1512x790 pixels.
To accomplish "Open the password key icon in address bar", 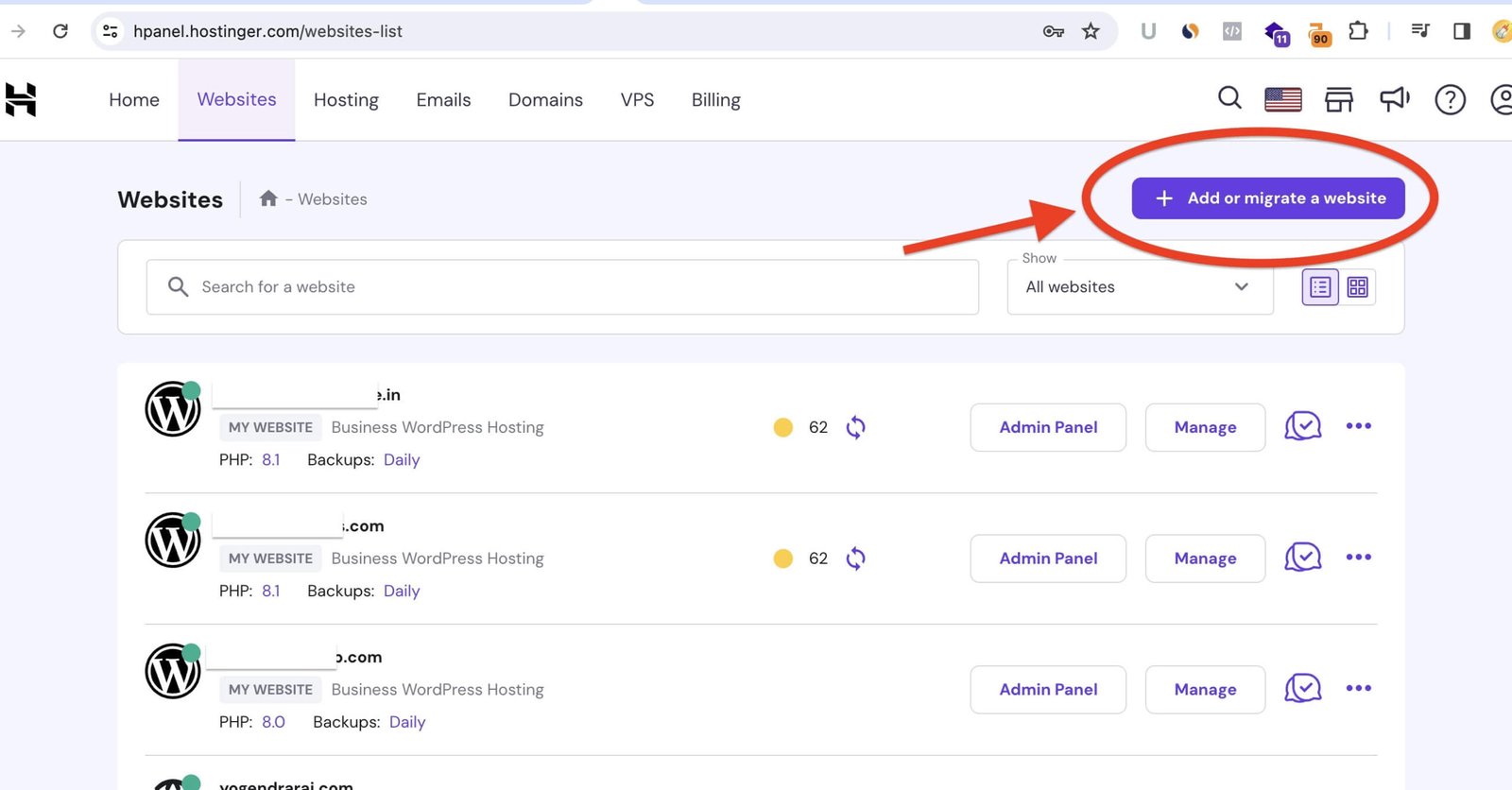I will click(1053, 31).
